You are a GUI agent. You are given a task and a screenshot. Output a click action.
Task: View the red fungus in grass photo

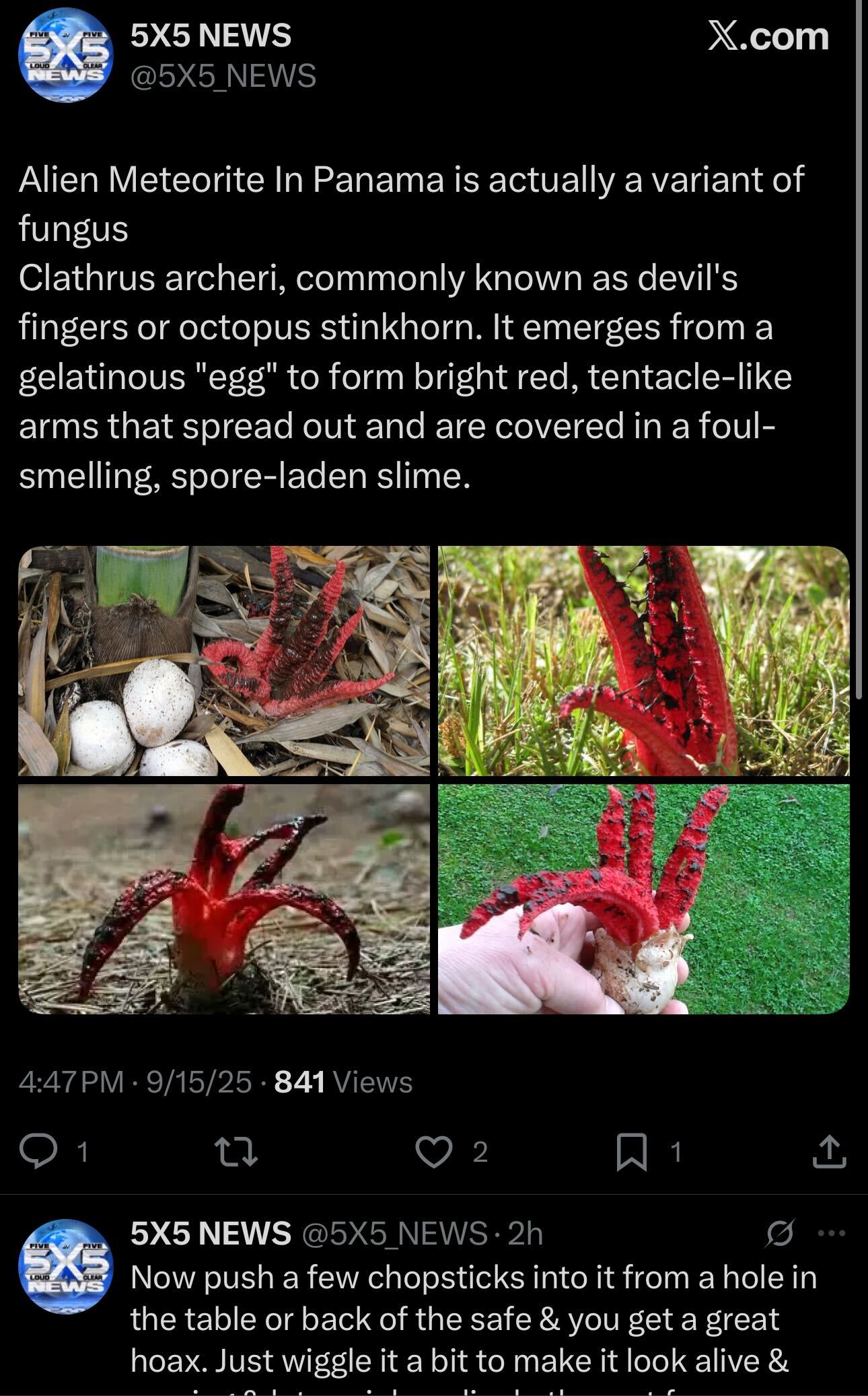(644, 660)
